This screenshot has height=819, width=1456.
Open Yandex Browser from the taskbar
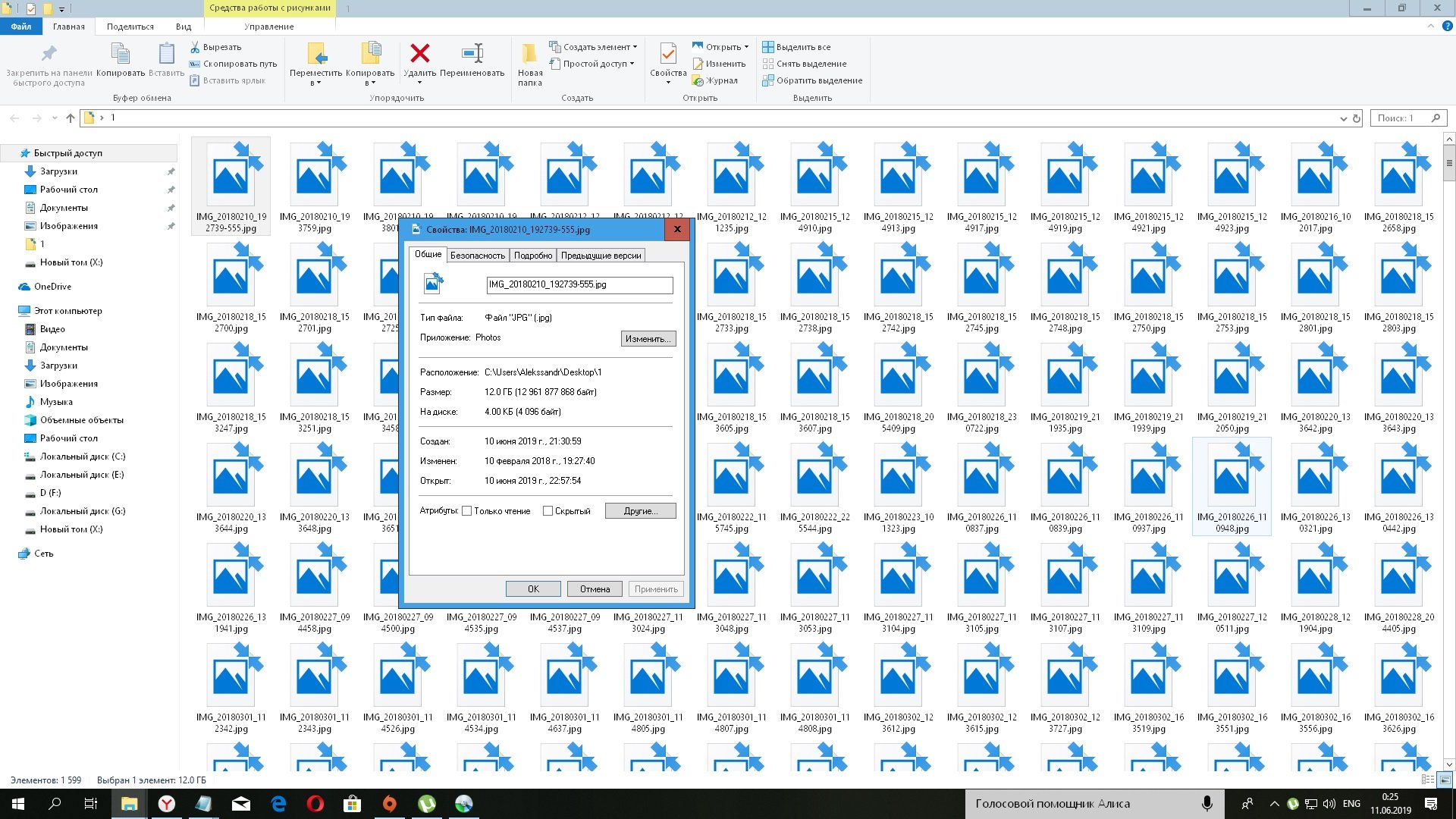[x=166, y=804]
